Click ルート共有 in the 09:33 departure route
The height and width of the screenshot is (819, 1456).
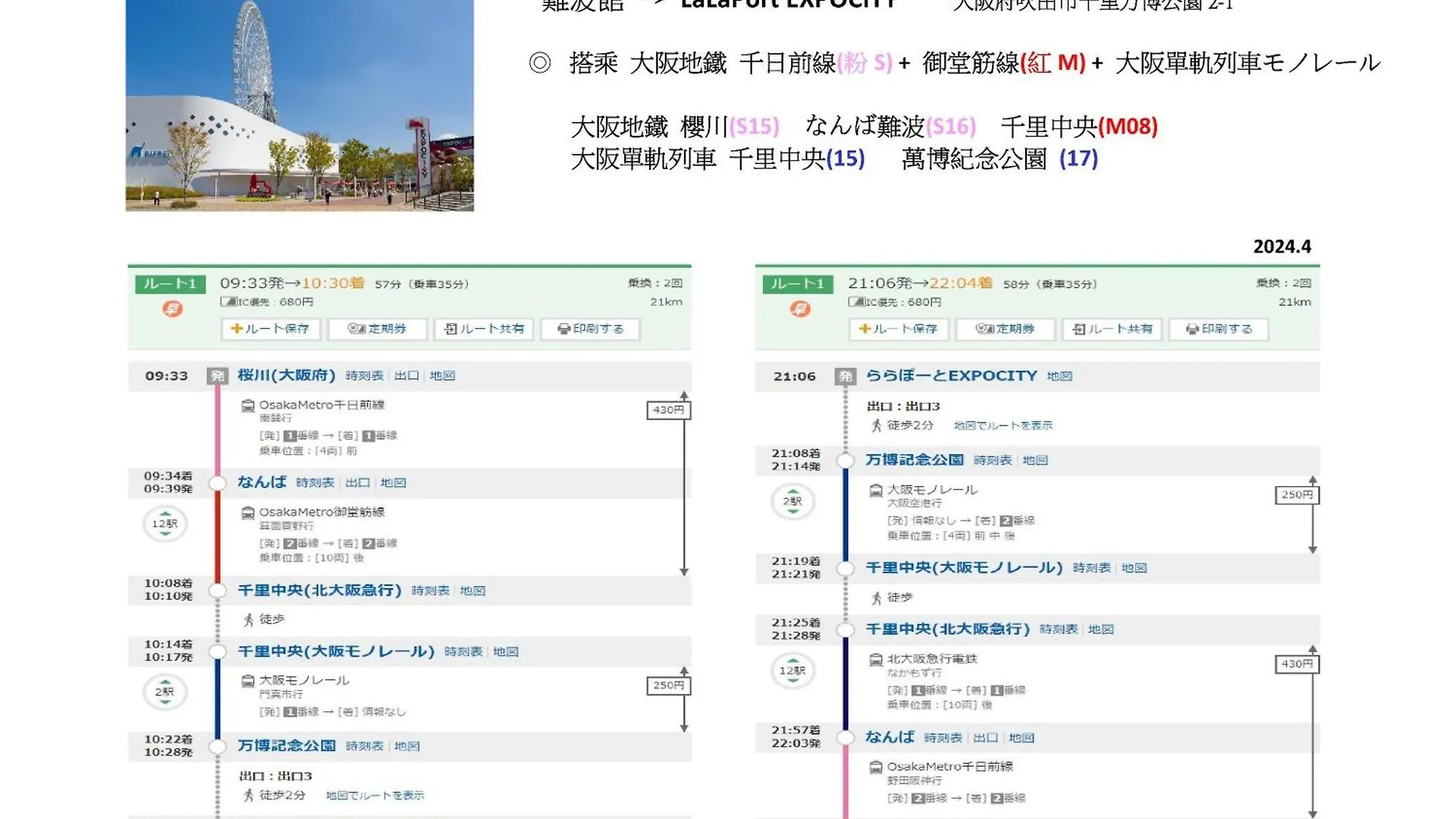click(x=484, y=329)
